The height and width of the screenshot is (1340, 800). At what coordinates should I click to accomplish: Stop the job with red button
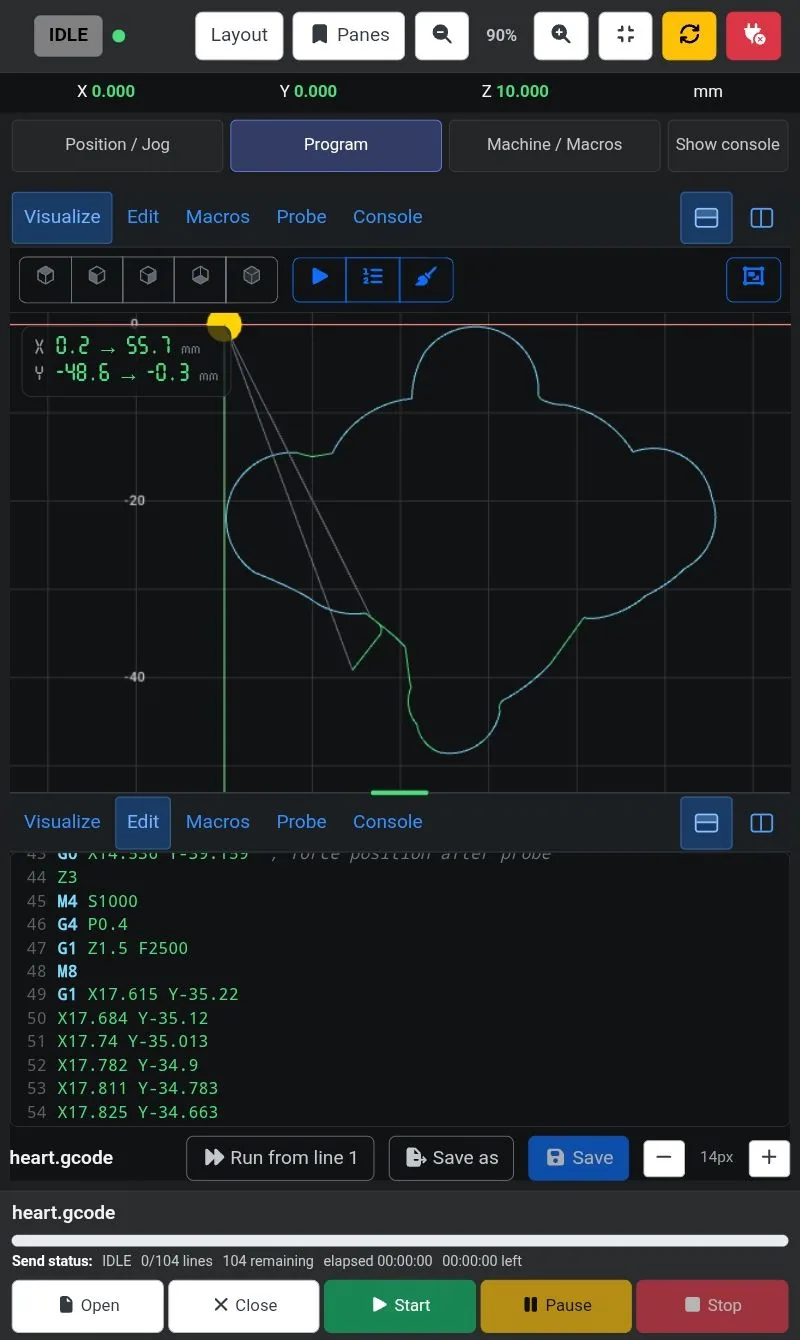tap(712, 1306)
